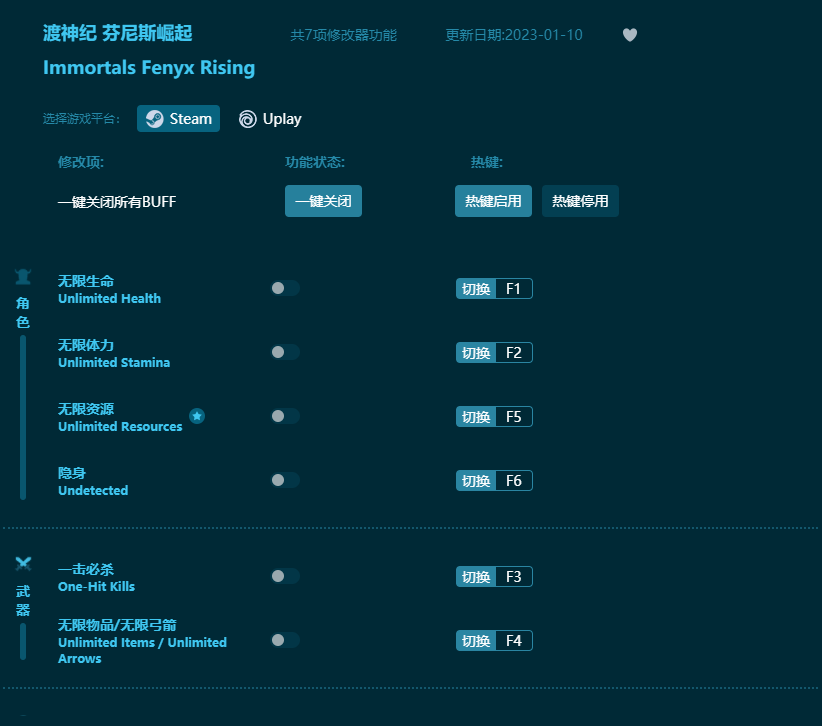Image resolution: width=822 pixels, height=726 pixels.
Task: Click the 共7项修改器功能 text
Action: tap(343, 35)
